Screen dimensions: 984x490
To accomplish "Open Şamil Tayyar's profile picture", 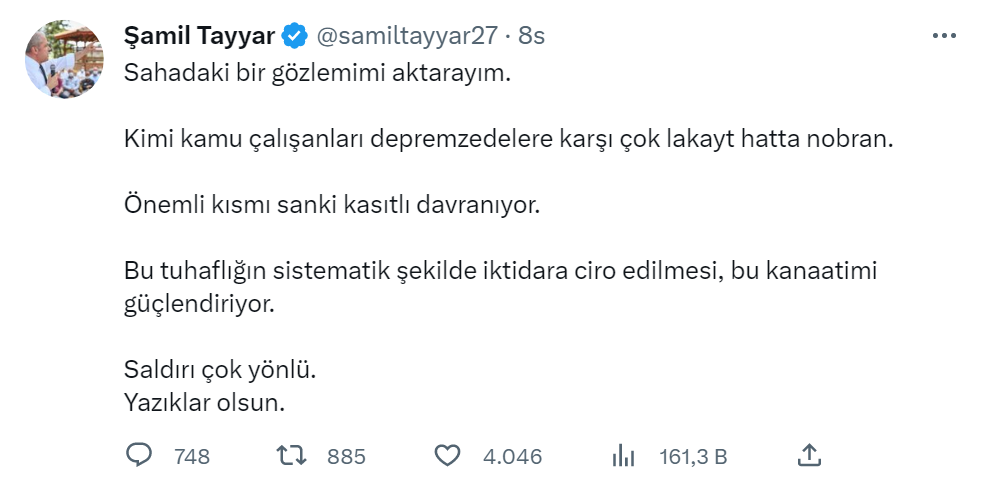I will click(63, 59).
